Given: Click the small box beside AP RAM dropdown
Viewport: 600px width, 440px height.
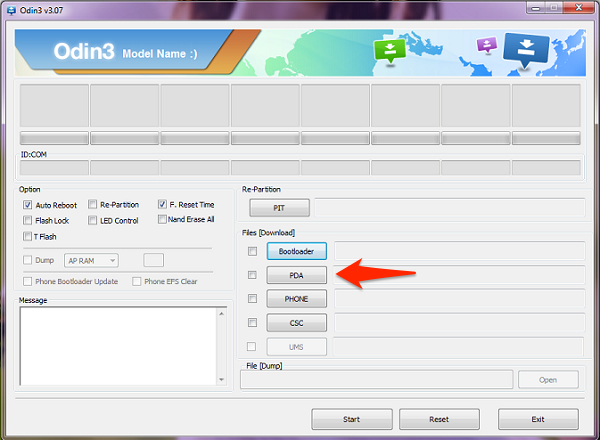Looking at the screenshot, I should 153,260.
